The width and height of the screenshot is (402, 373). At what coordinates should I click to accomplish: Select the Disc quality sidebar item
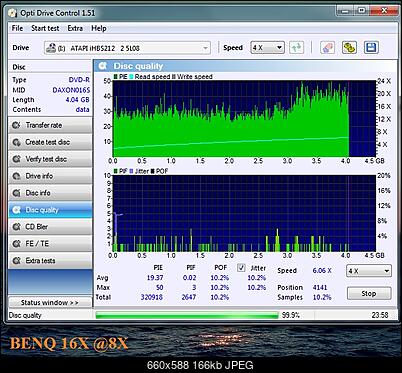pos(50,210)
